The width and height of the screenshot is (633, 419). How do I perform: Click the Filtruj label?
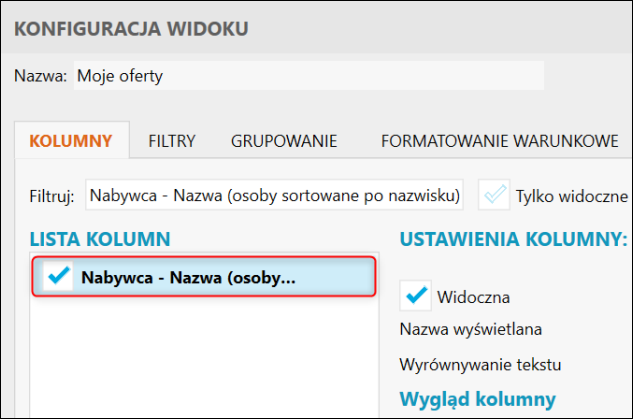click(52, 197)
